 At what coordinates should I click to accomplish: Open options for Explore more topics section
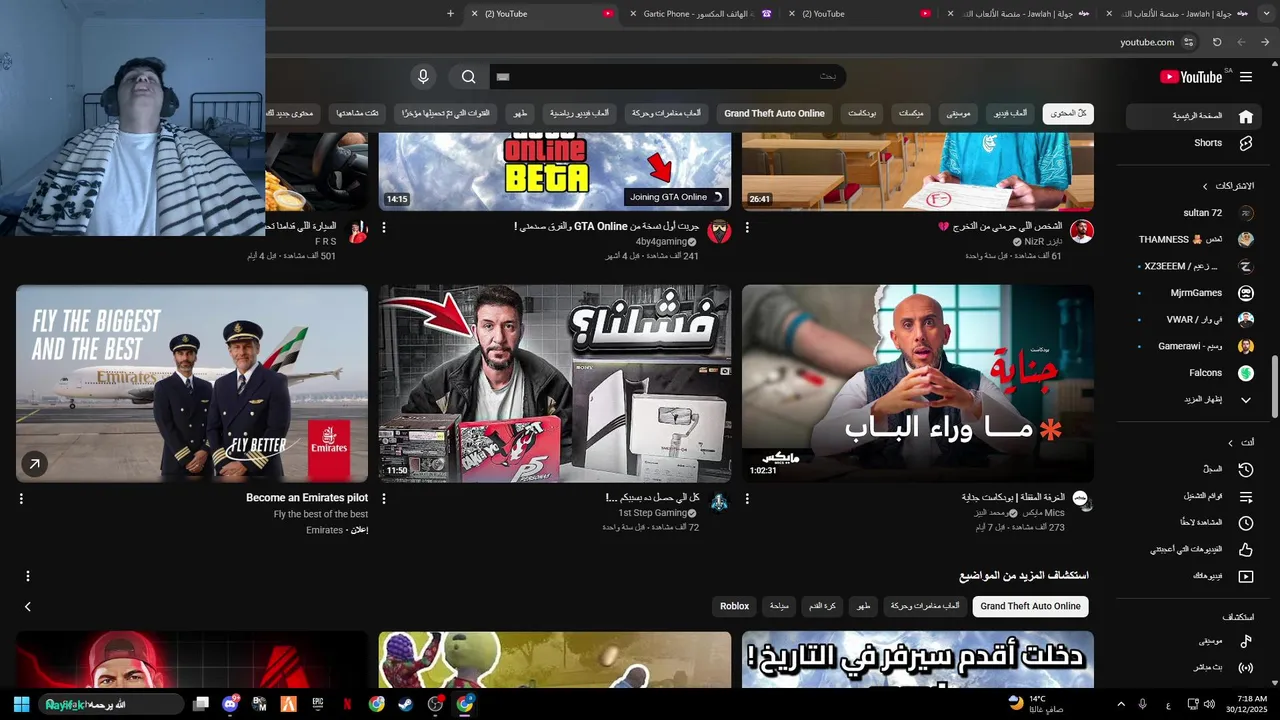(x=28, y=576)
